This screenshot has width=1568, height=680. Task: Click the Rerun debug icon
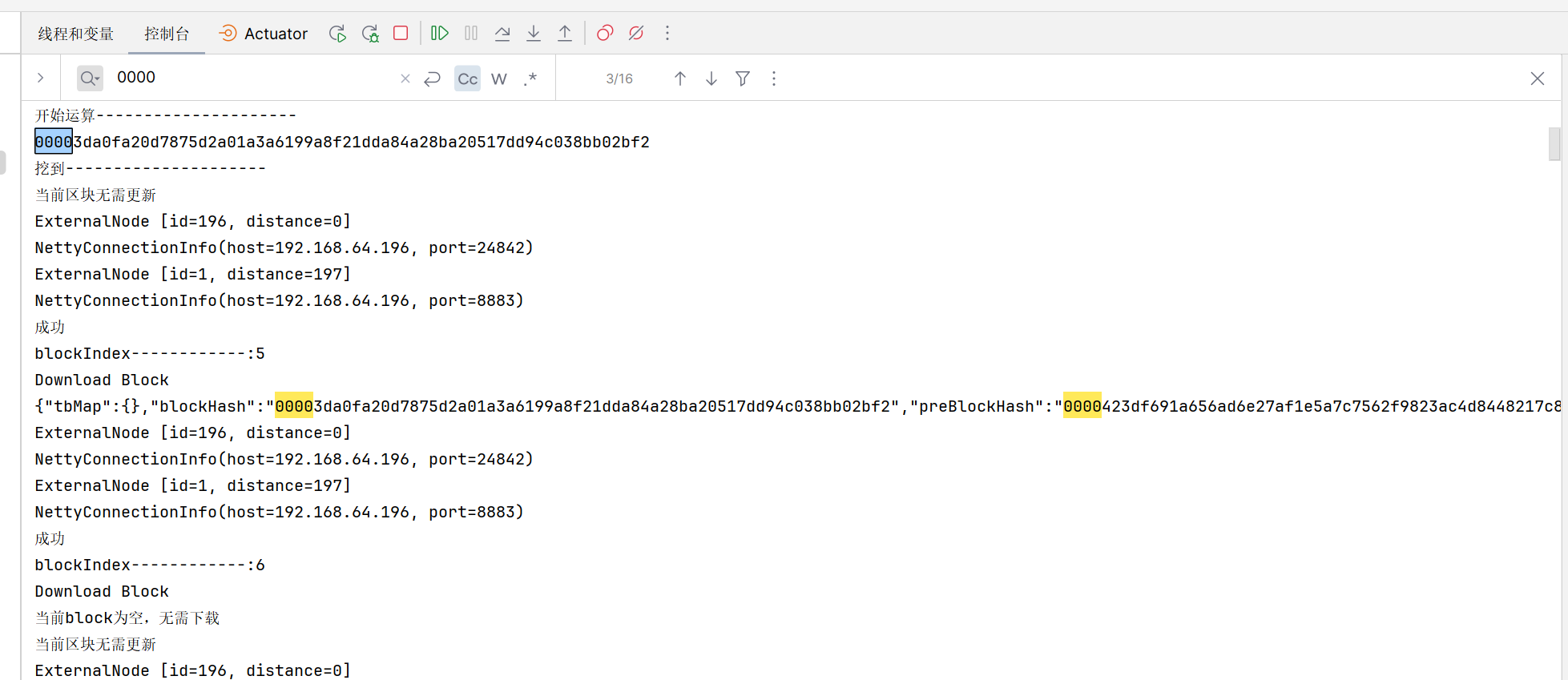pos(337,34)
